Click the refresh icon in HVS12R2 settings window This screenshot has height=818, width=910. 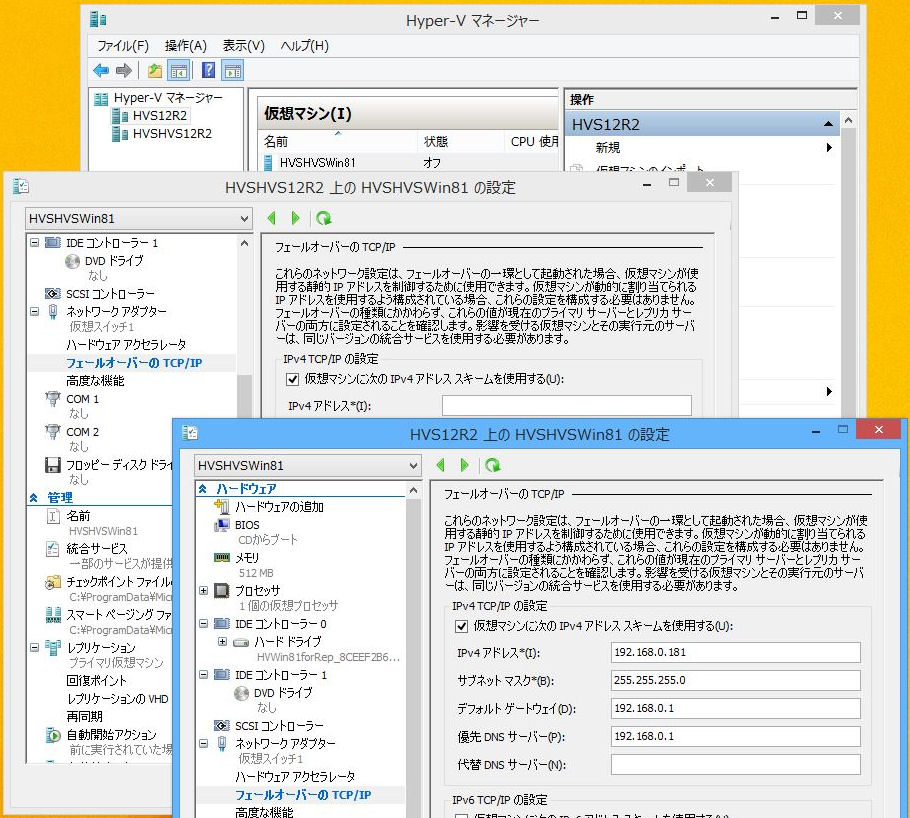[493, 465]
